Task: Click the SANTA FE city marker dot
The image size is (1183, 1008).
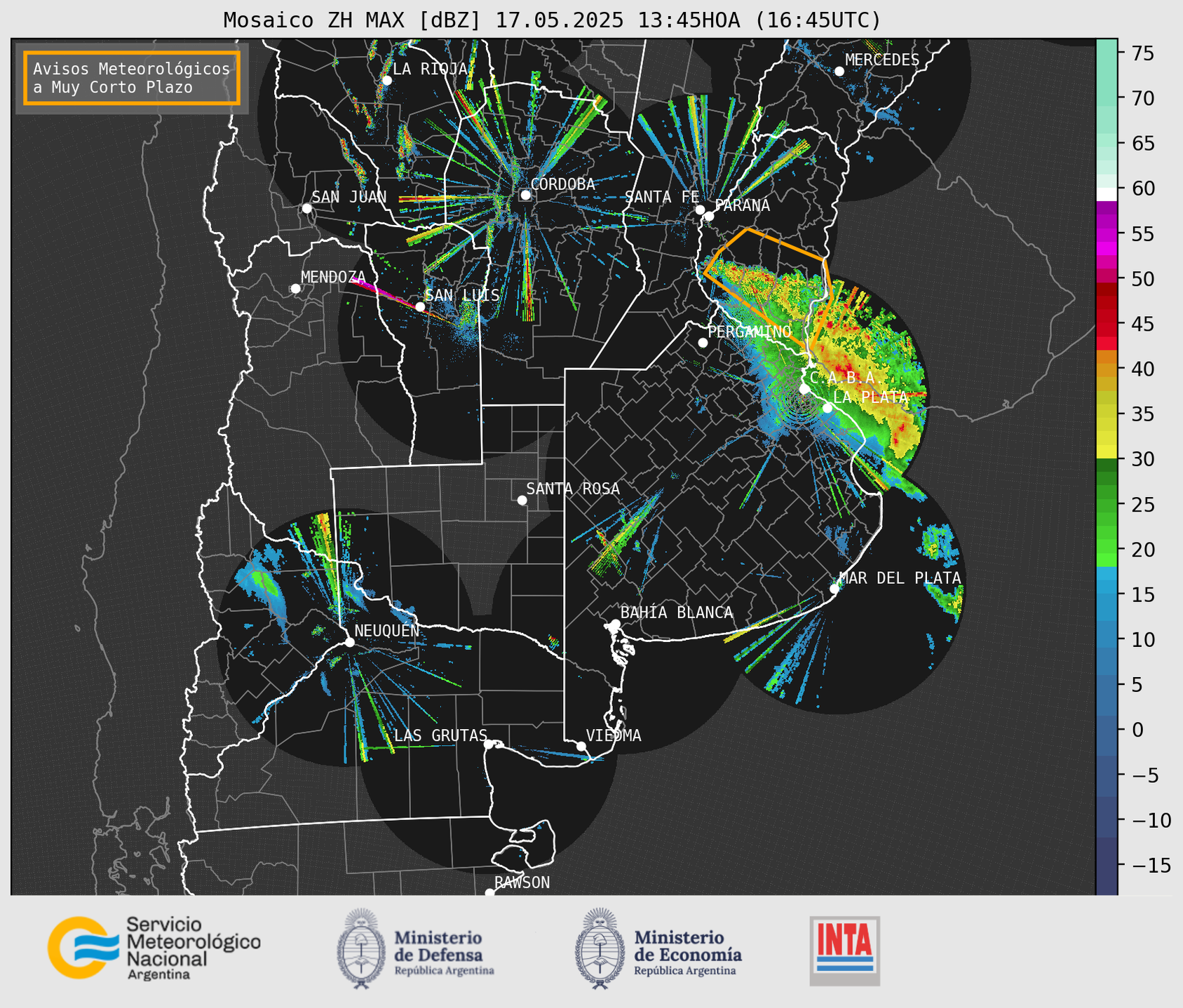Action: click(700, 210)
